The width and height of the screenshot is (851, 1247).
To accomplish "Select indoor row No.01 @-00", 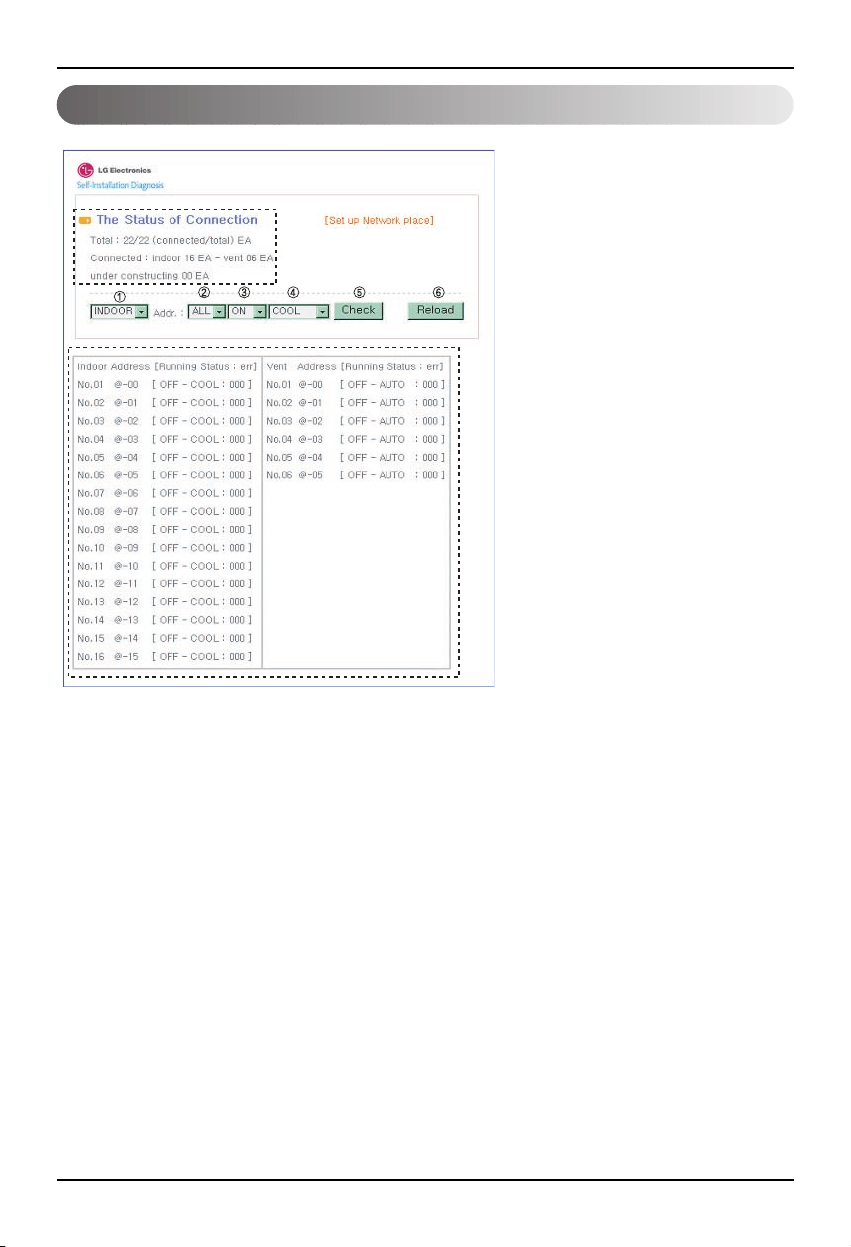I will (x=165, y=384).
